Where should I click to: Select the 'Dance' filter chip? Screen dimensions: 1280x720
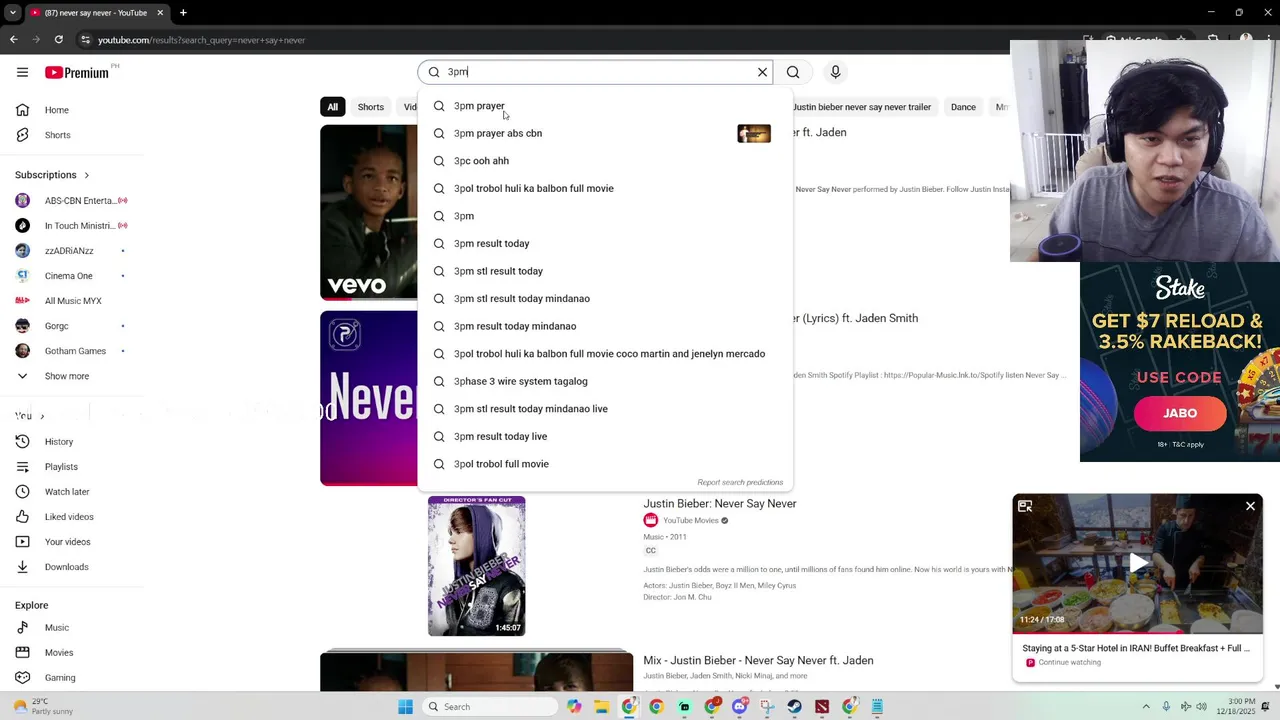(963, 107)
